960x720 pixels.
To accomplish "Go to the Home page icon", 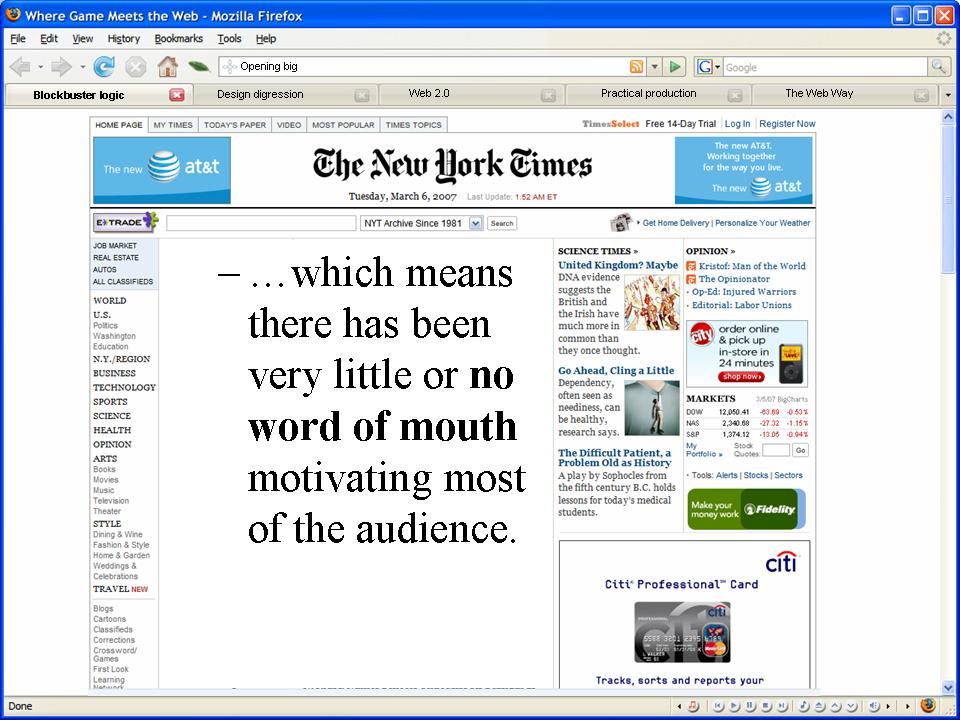I will coord(168,66).
